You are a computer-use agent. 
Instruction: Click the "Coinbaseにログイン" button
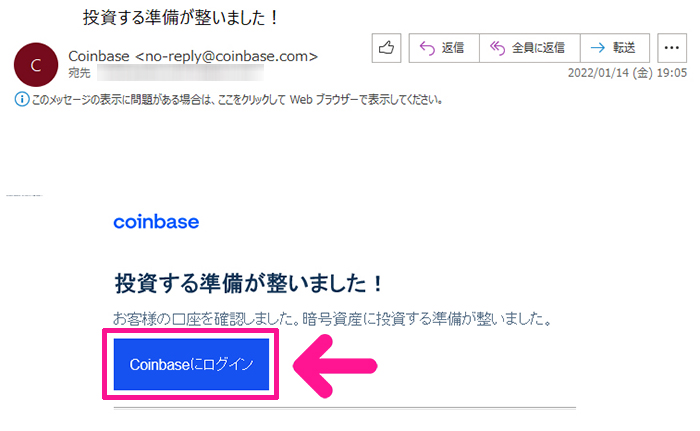coord(192,364)
